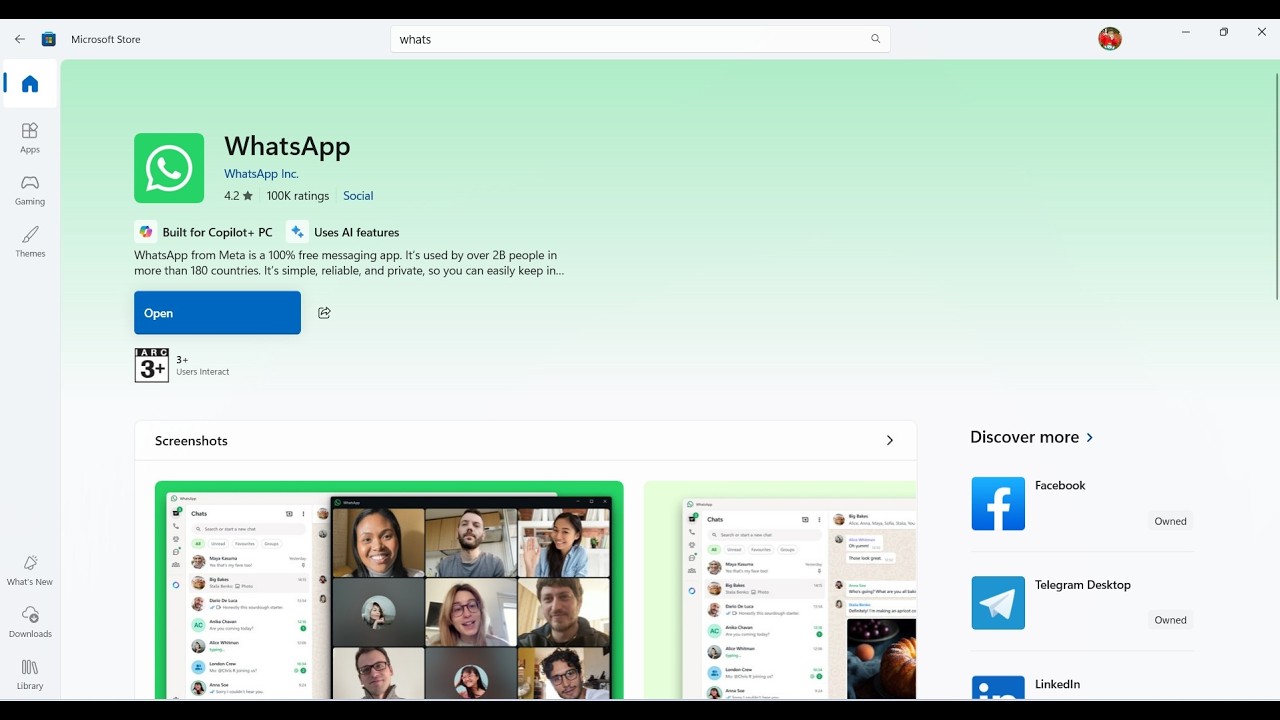This screenshot has height=720, width=1280.
Task: Close the Microsoft Store window
Action: [1262, 32]
